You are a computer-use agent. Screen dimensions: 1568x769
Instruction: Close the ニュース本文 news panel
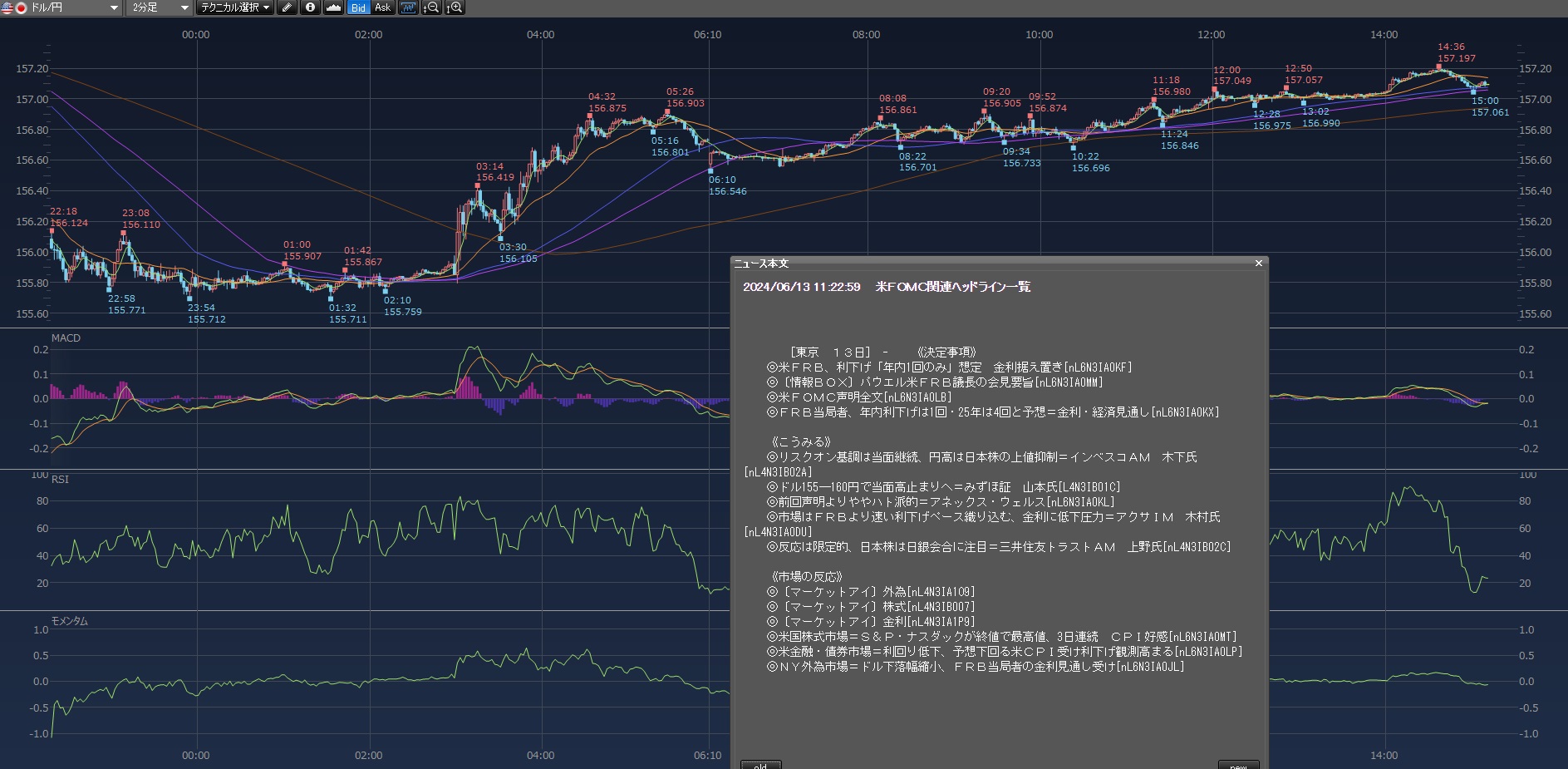click(1258, 264)
